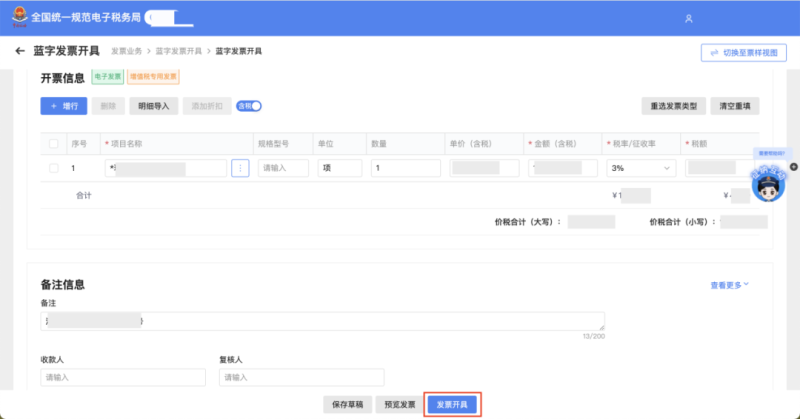Close the floating assistant with plus icon
The width and height of the screenshot is (800, 419).
793,165
